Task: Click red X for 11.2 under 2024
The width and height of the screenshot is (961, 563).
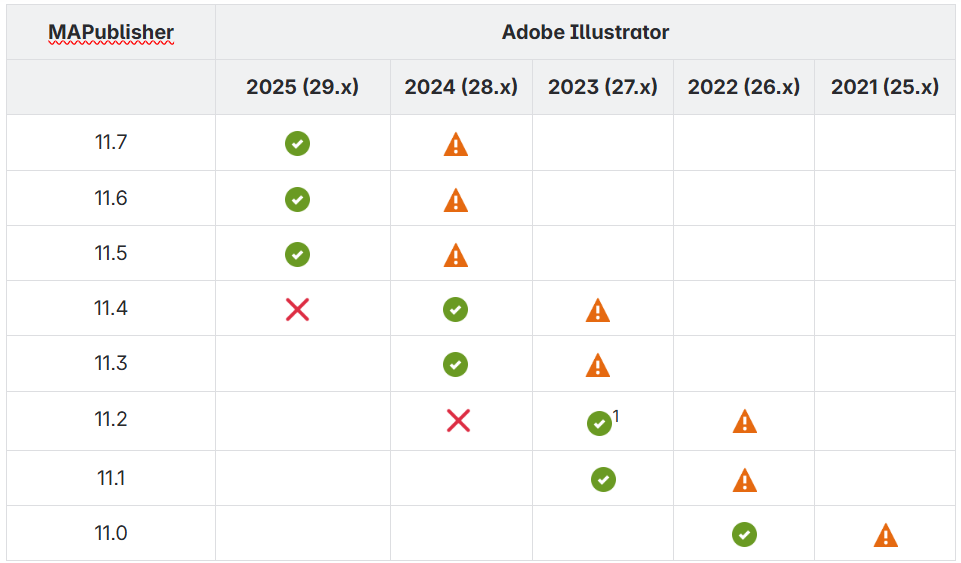Action: [458, 421]
